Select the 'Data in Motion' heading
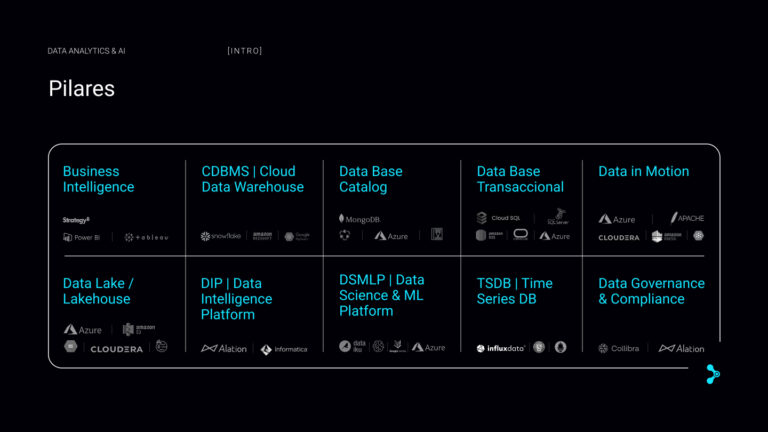Image resolution: width=768 pixels, height=432 pixels. click(x=644, y=171)
